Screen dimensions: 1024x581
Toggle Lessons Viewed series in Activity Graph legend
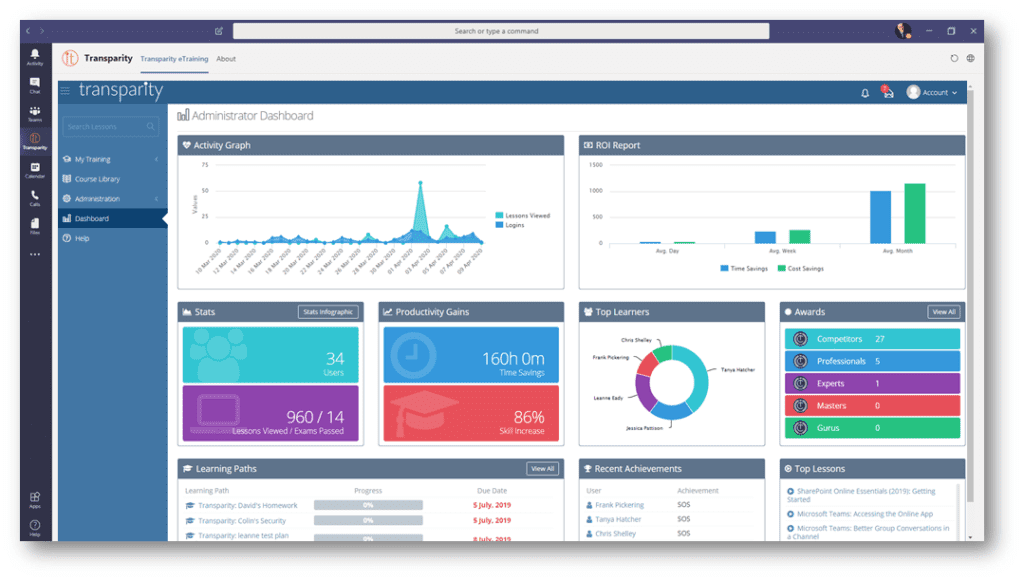tap(522, 215)
